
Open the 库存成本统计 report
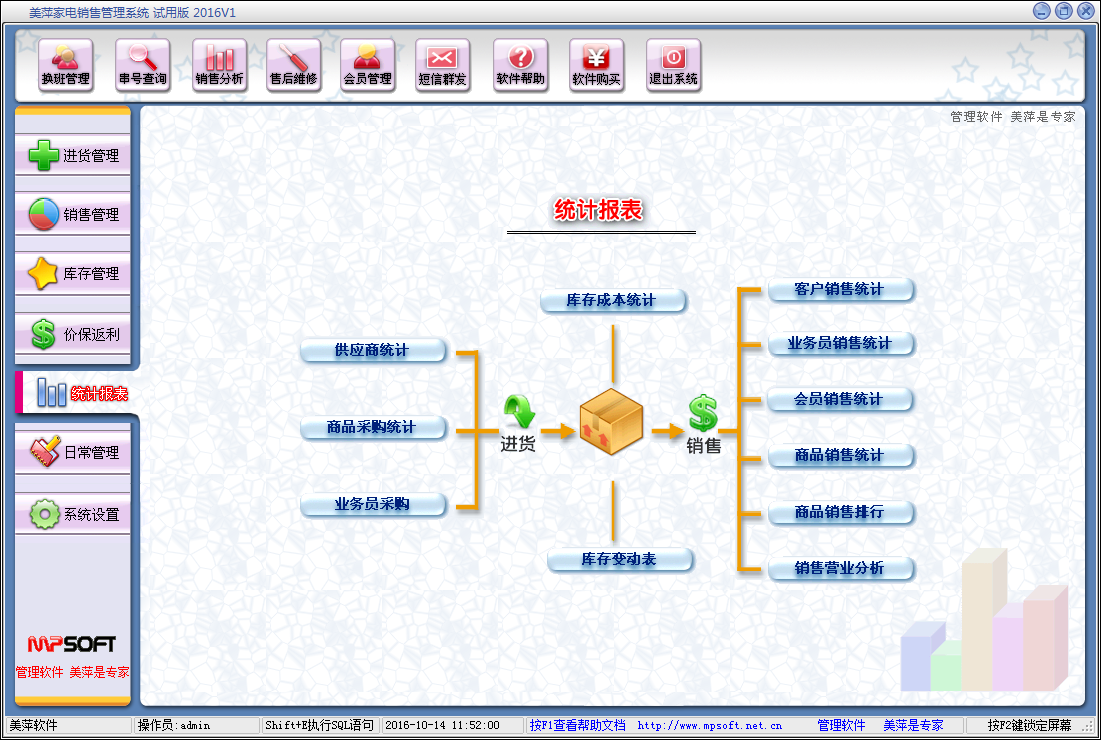click(x=611, y=300)
